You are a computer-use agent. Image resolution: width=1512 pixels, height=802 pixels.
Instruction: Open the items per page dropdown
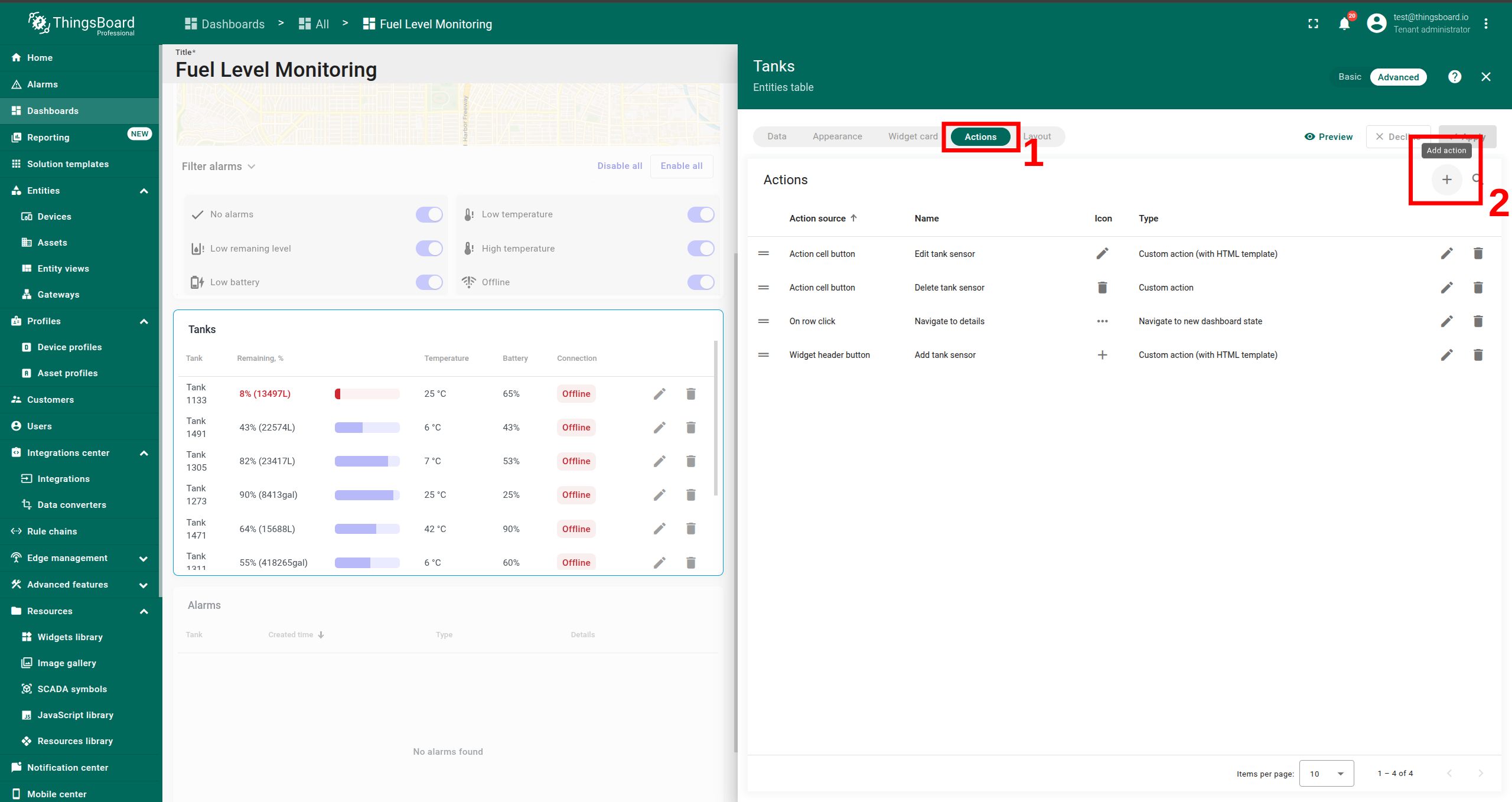(1327, 774)
